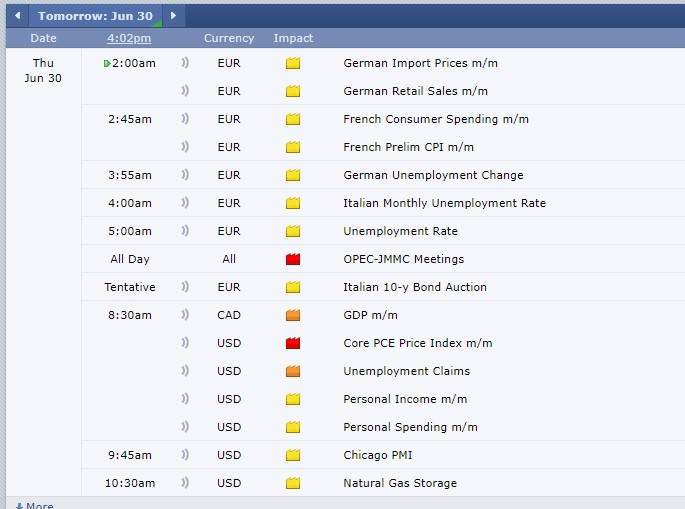Go to previous day using left arrow
This screenshot has height=509, width=685.
[x=16, y=16]
